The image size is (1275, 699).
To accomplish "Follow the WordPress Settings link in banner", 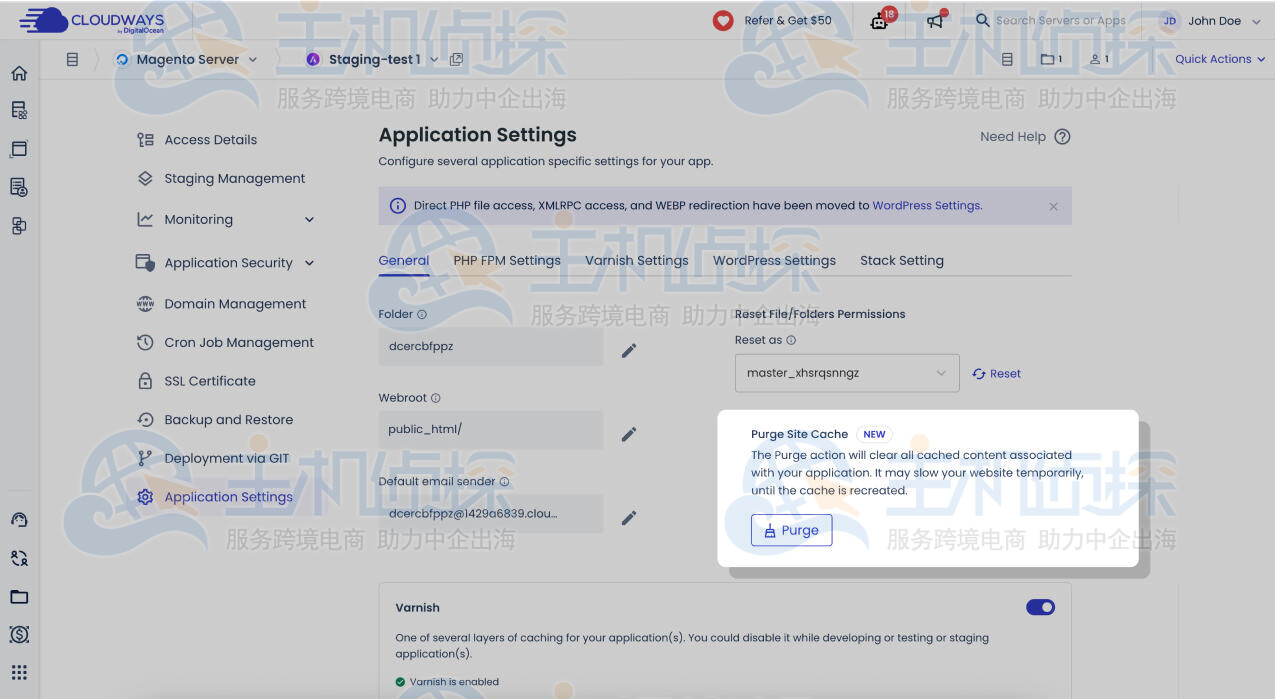I will [927, 206].
